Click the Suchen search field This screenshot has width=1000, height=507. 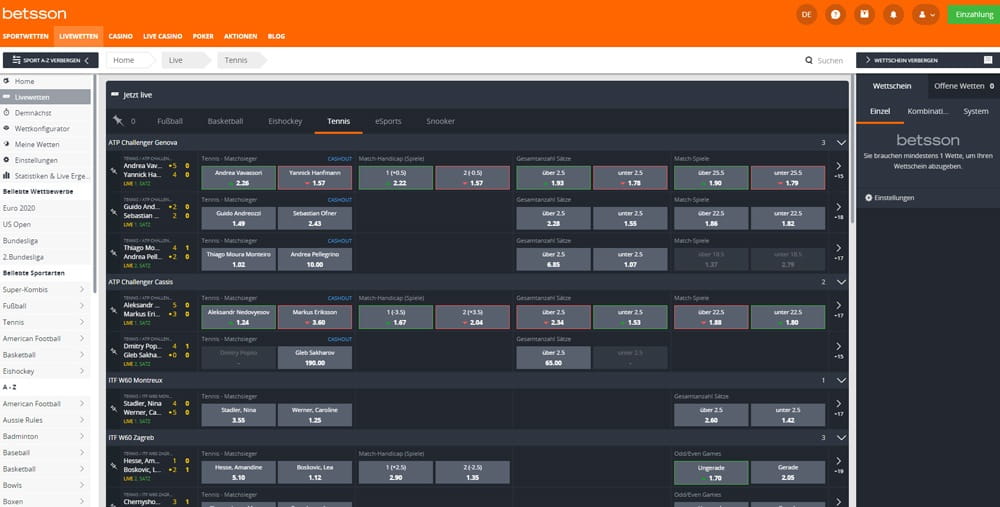pyautogui.click(x=830, y=61)
